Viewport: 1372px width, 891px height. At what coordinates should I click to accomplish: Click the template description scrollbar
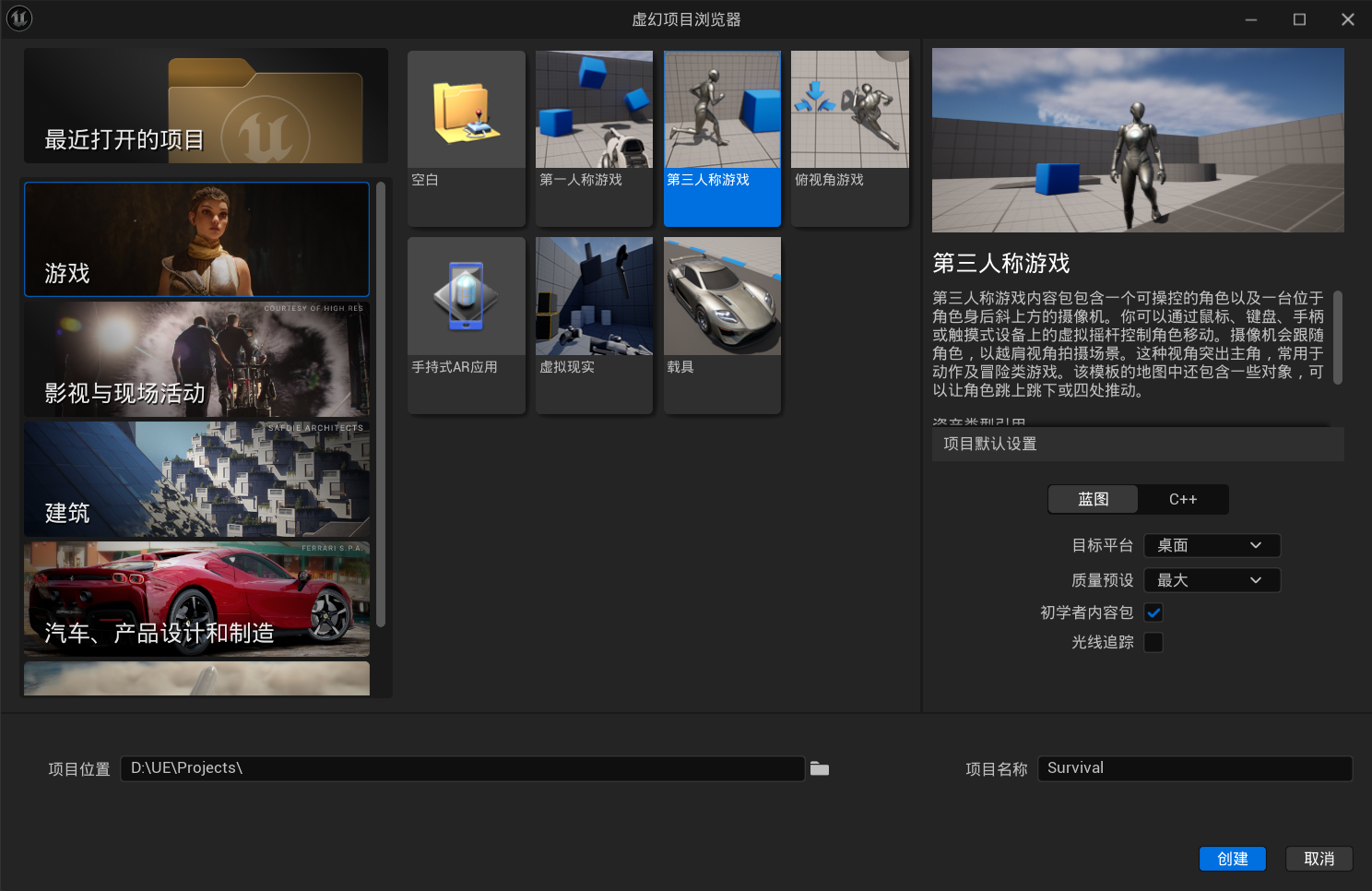click(1338, 338)
